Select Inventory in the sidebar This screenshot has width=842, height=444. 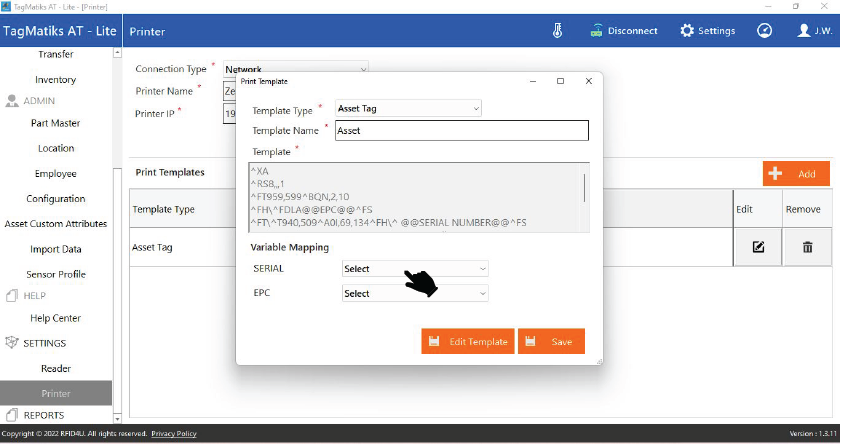pos(56,80)
